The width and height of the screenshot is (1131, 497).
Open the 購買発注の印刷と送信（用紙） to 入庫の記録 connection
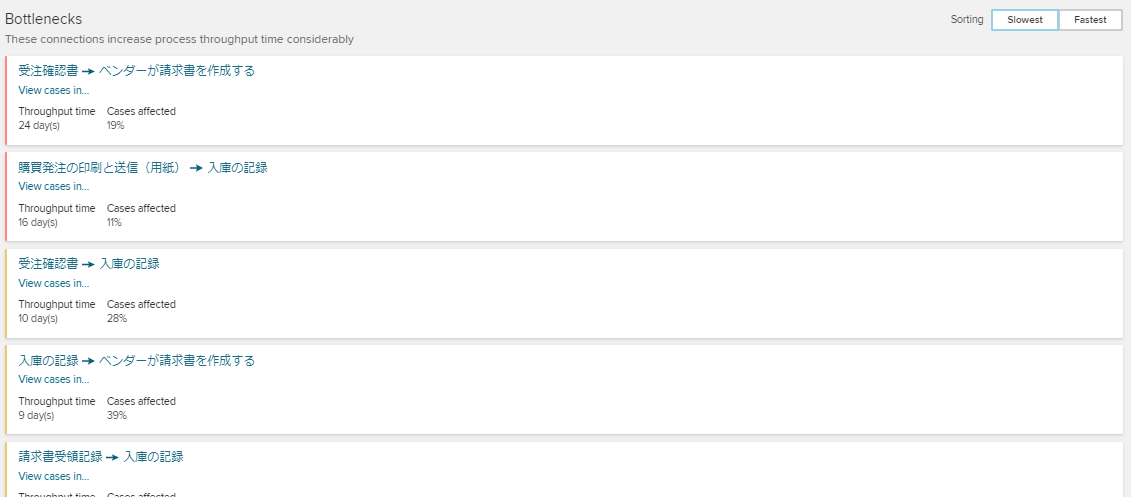pos(143,167)
